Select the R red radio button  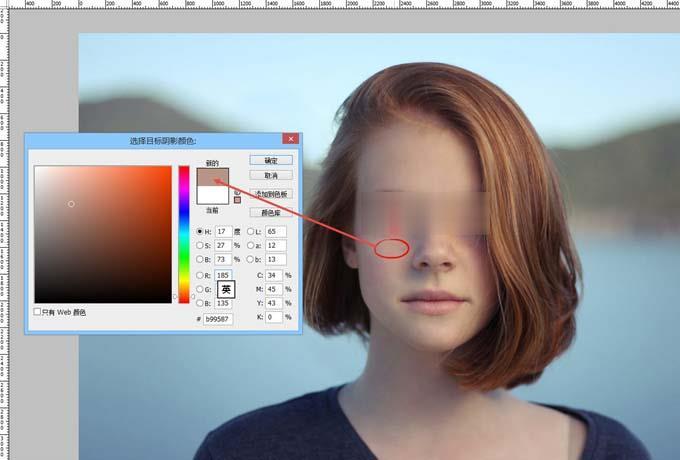[200, 274]
